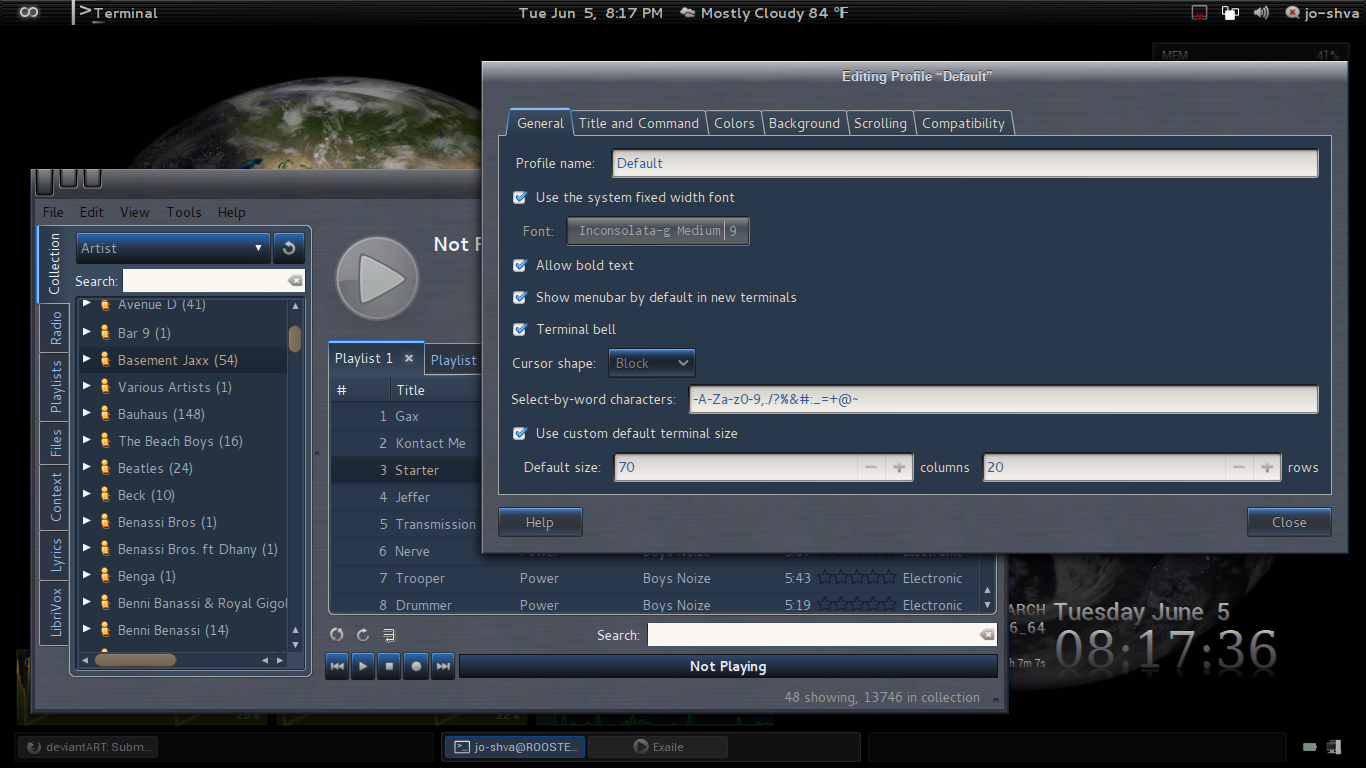
Task: Refresh the collection tree with the reload button
Action: point(289,248)
